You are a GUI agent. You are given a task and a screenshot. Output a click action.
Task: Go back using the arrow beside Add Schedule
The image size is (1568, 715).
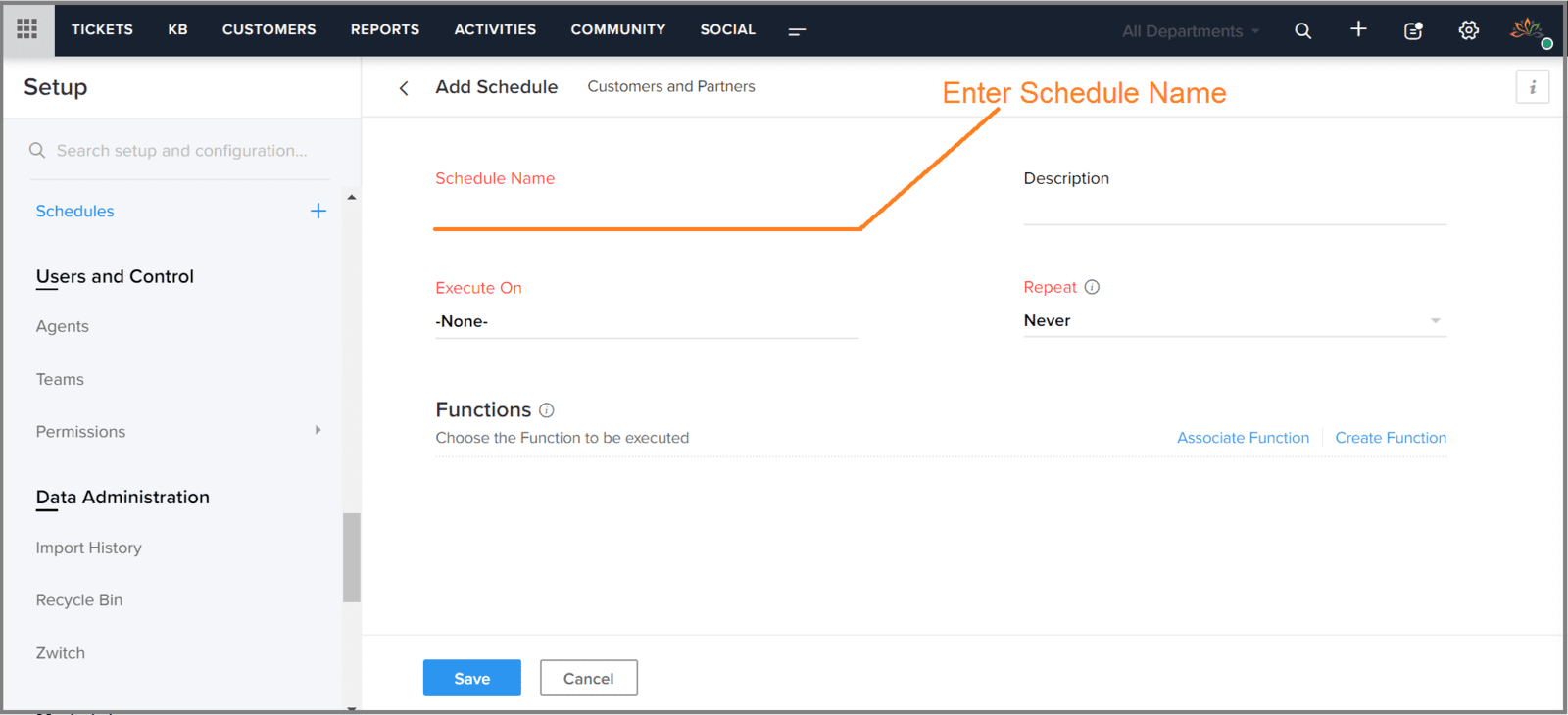click(404, 88)
